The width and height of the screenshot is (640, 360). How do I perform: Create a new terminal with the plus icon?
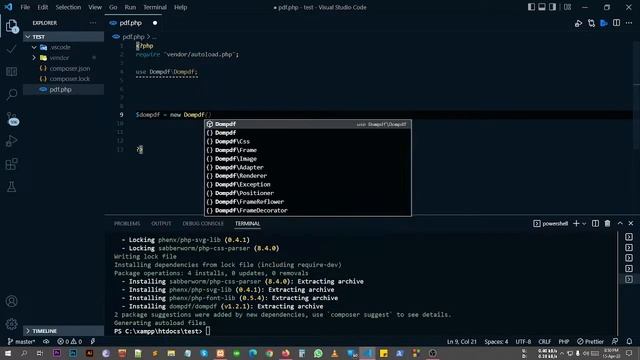(x=576, y=223)
